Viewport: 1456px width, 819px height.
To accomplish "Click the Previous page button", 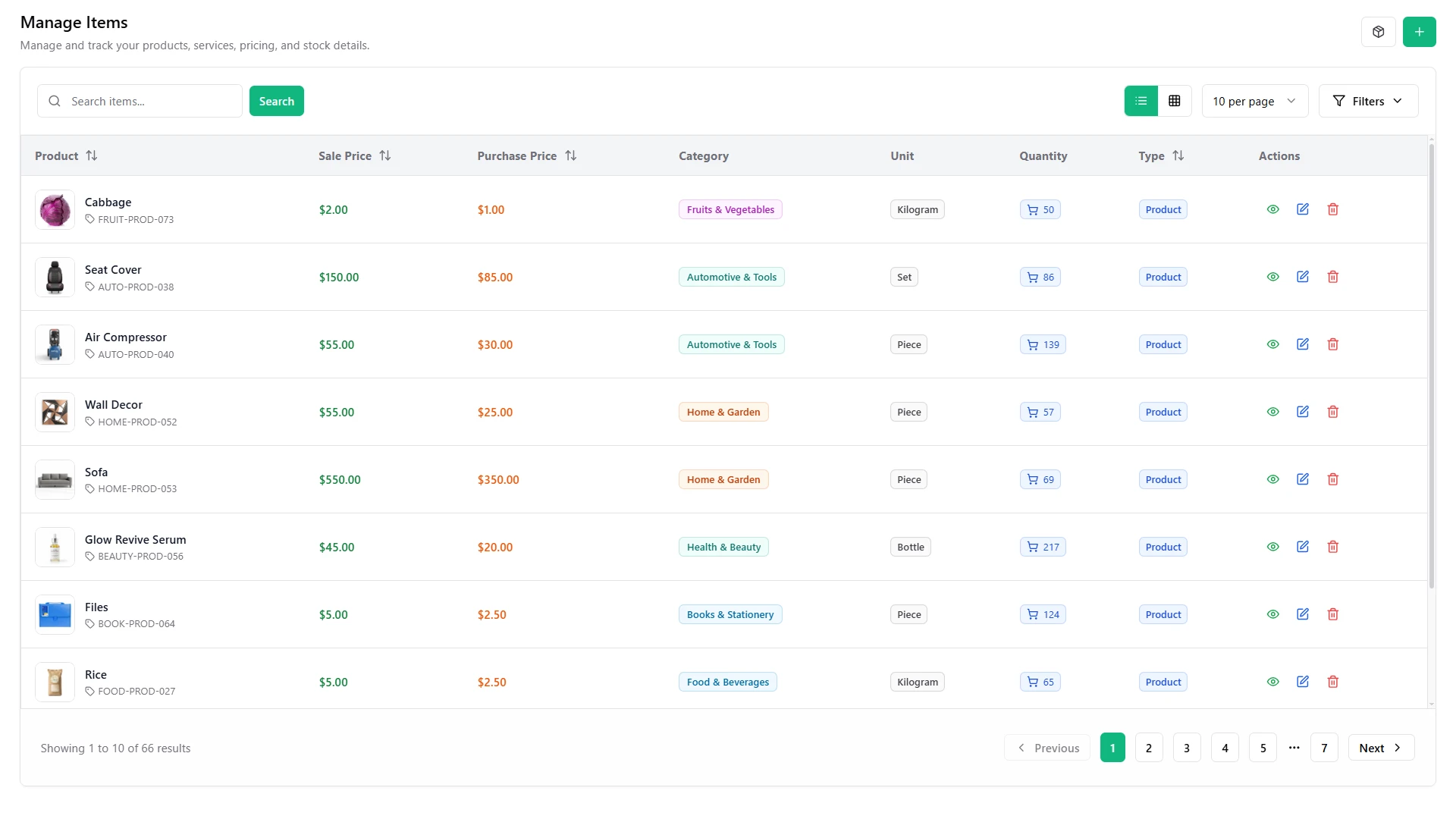I will [x=1047, y=748].
